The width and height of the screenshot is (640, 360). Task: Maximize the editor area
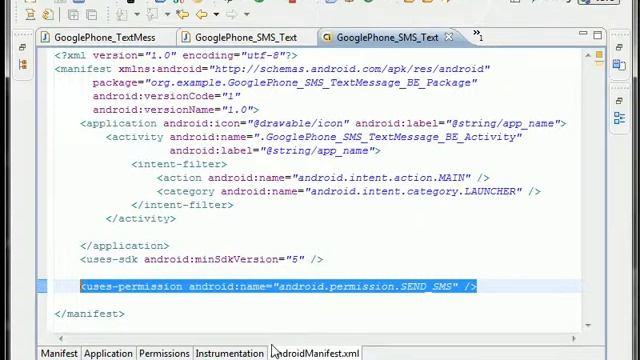pos(598,35)
